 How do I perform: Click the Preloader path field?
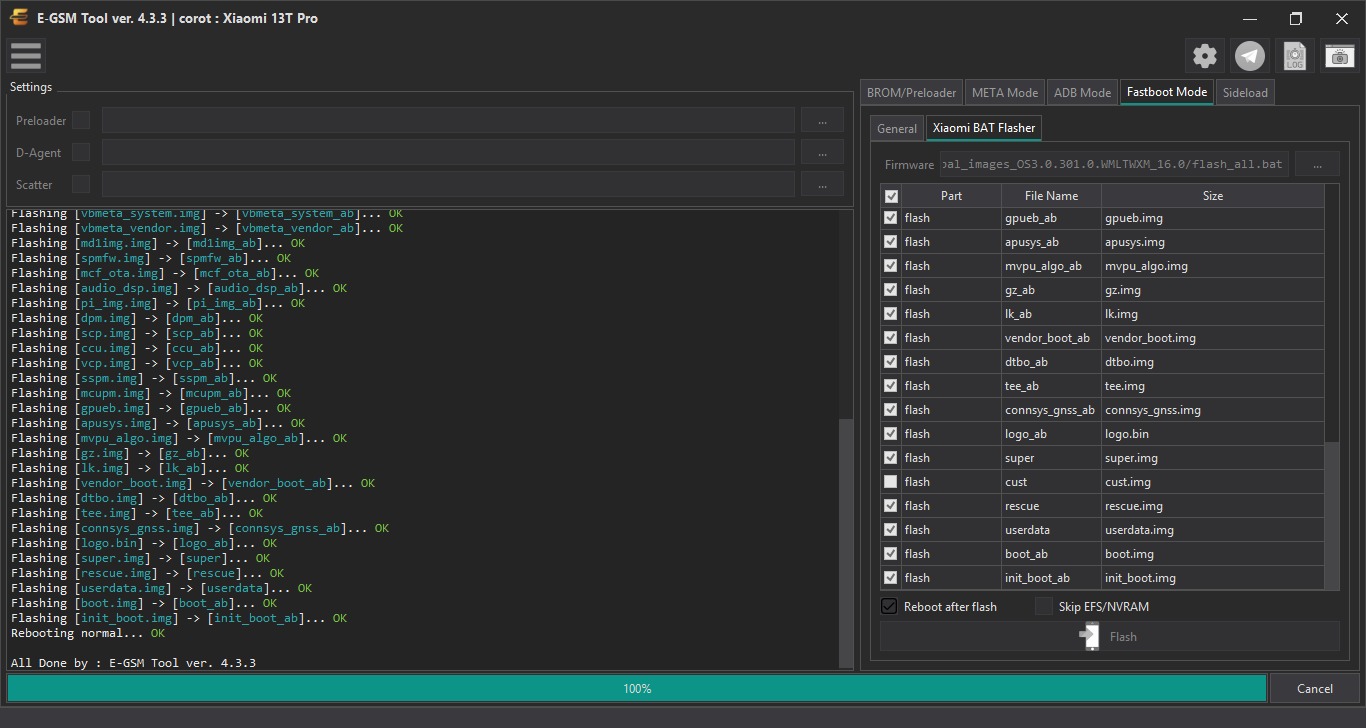448,121
